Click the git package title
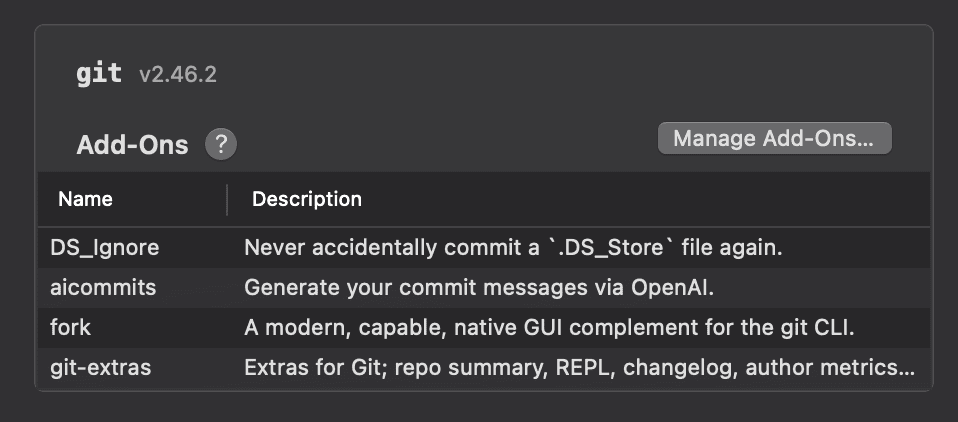The image size is (958, 422). click(x=99, y=73)
